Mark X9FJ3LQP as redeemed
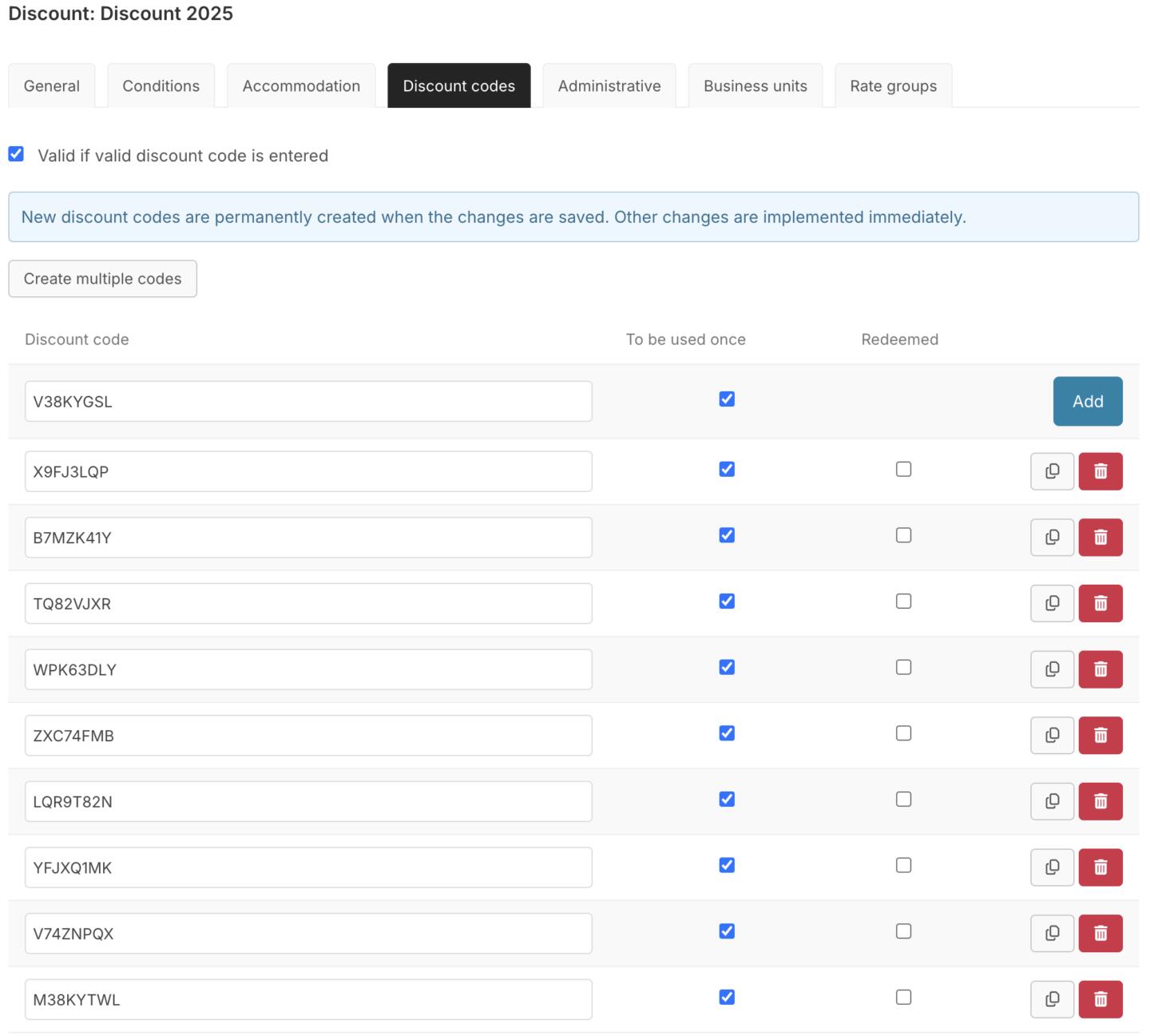1150x1036 pixels. pyautogui.click(x=903, y=469)
